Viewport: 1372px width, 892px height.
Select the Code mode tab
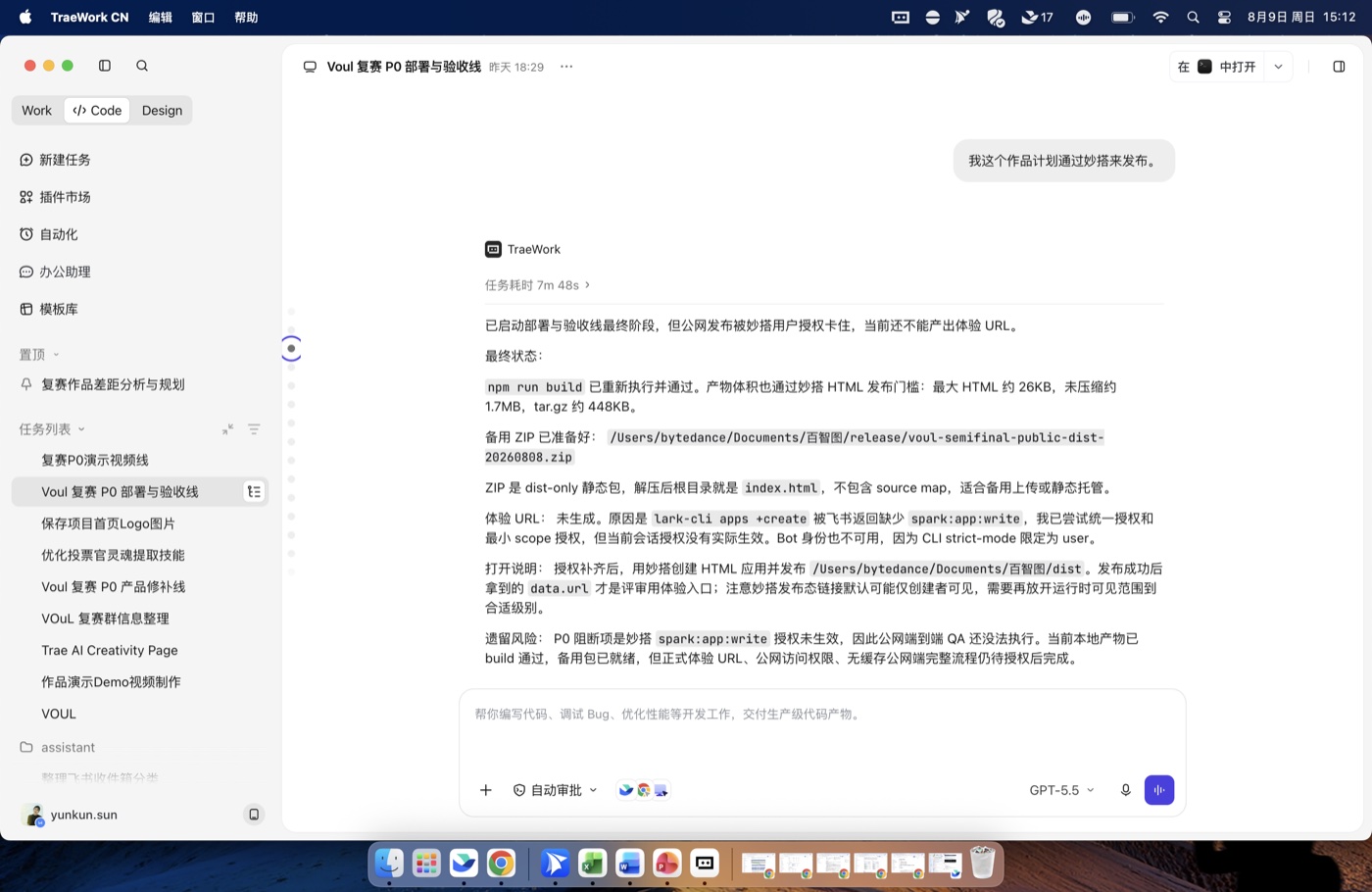[97, 111]
